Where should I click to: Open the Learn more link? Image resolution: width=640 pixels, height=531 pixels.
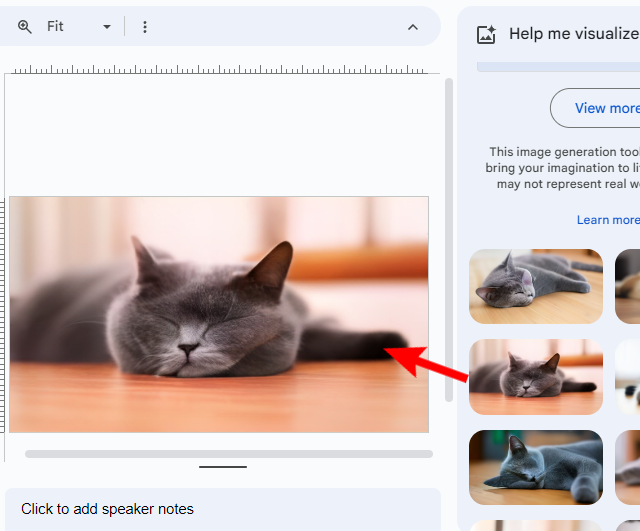(608, 220)
